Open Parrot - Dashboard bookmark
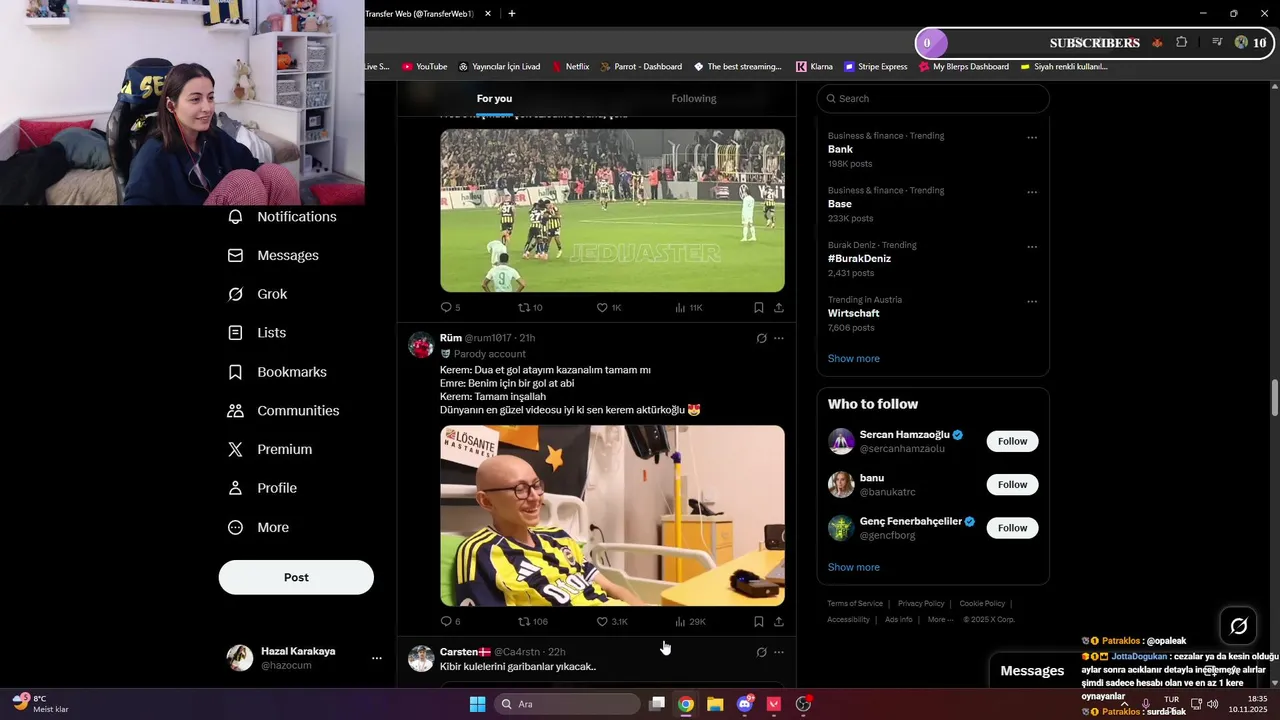The image size is (1280, 720). click(x=641, y=67)
